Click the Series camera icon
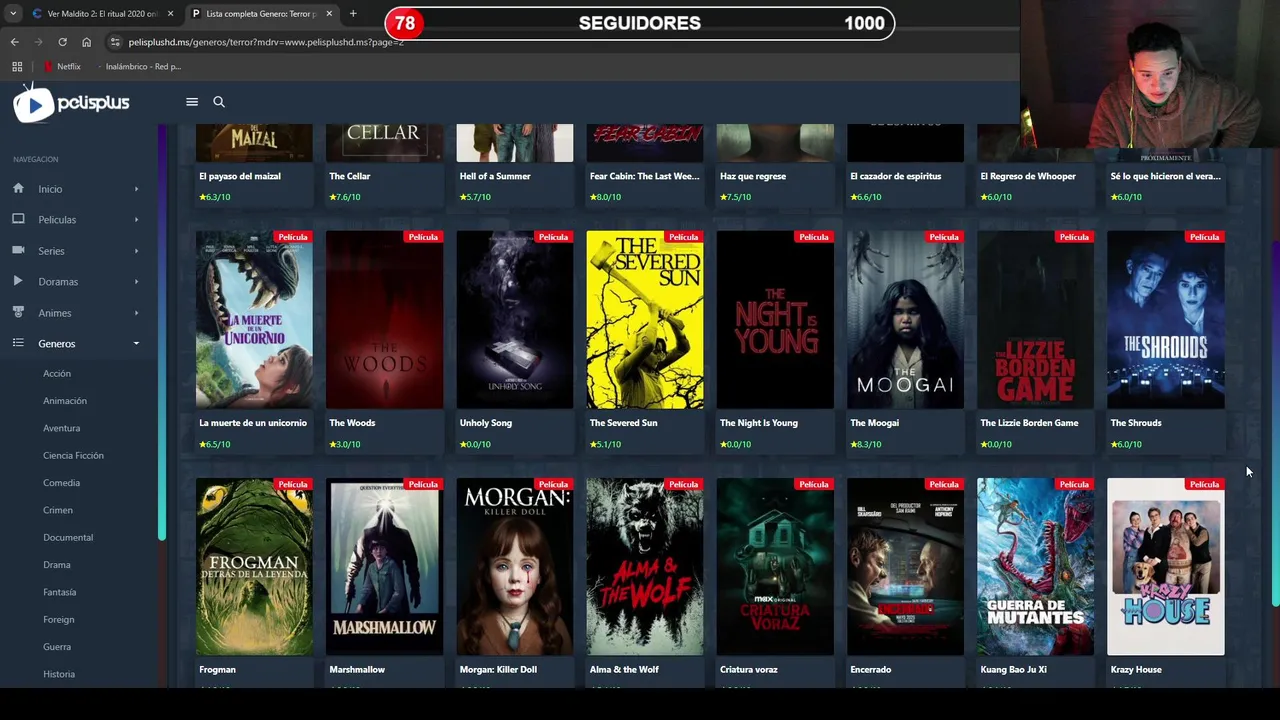 point(18,250)
